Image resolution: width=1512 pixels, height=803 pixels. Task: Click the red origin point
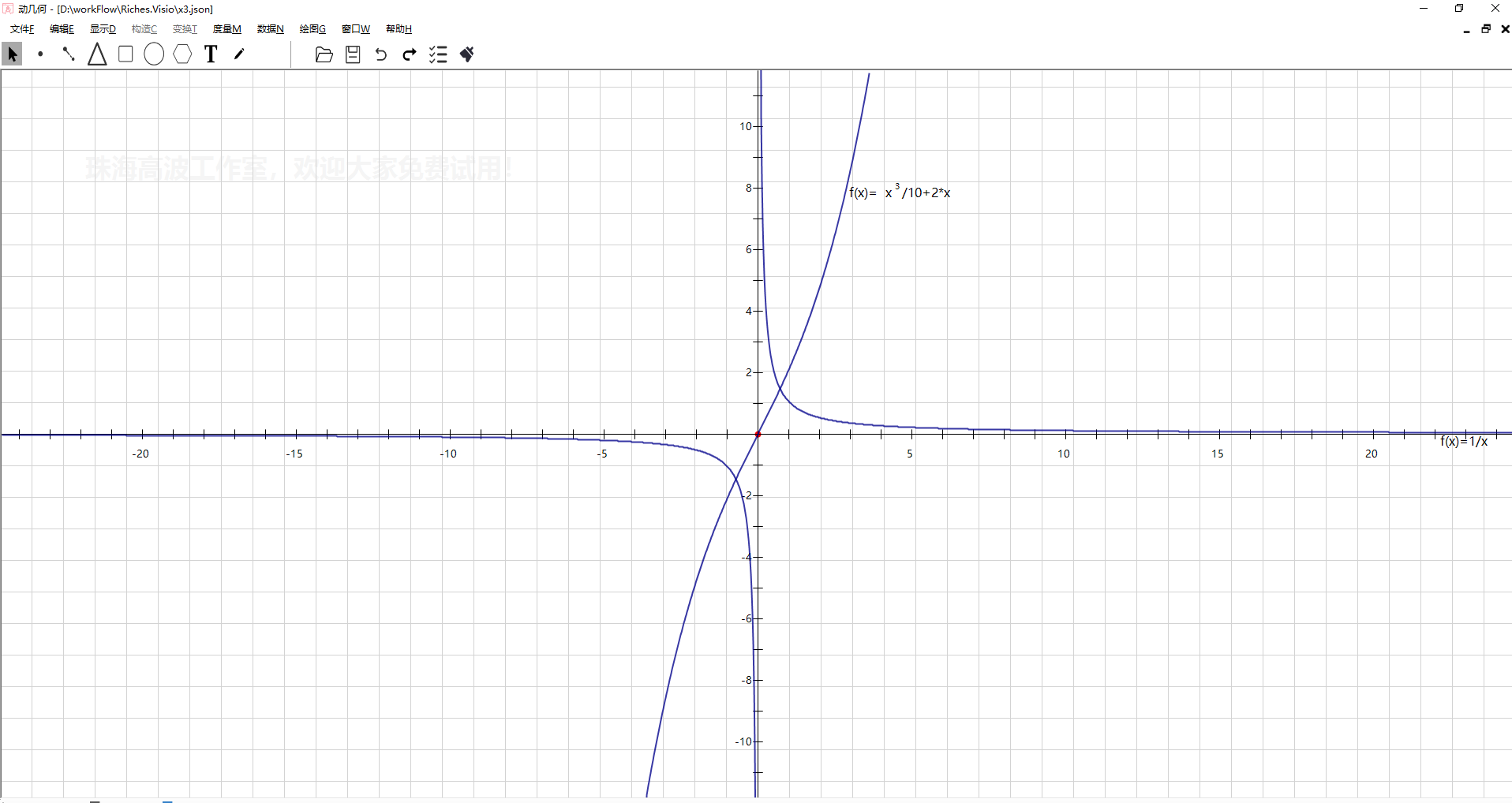coord(758,434)
